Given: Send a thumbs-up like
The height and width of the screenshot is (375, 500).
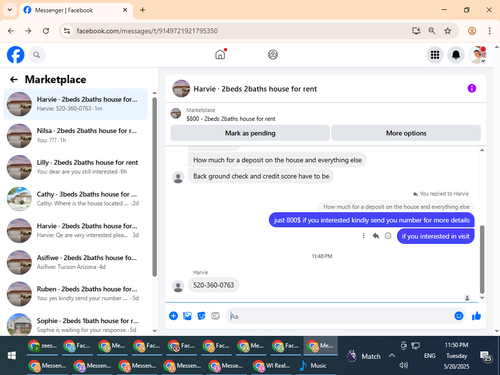Looking at the screenshot, I should pos(476,316).
